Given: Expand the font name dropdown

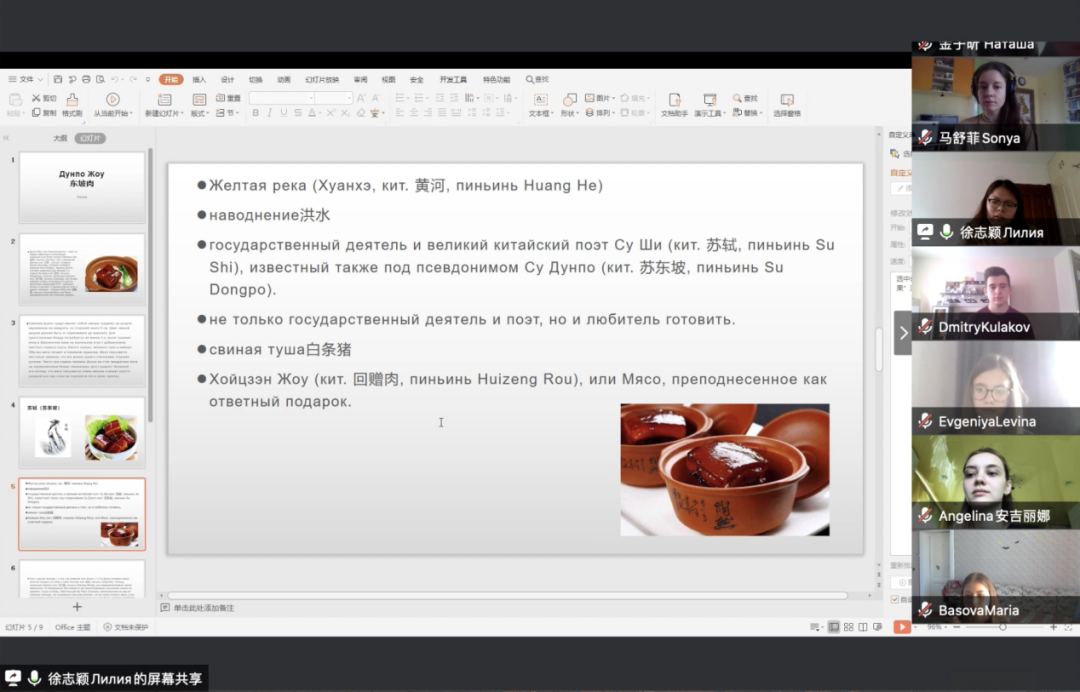Looking at the screenshot, I should pyautogui.click(x=309, y=98).
